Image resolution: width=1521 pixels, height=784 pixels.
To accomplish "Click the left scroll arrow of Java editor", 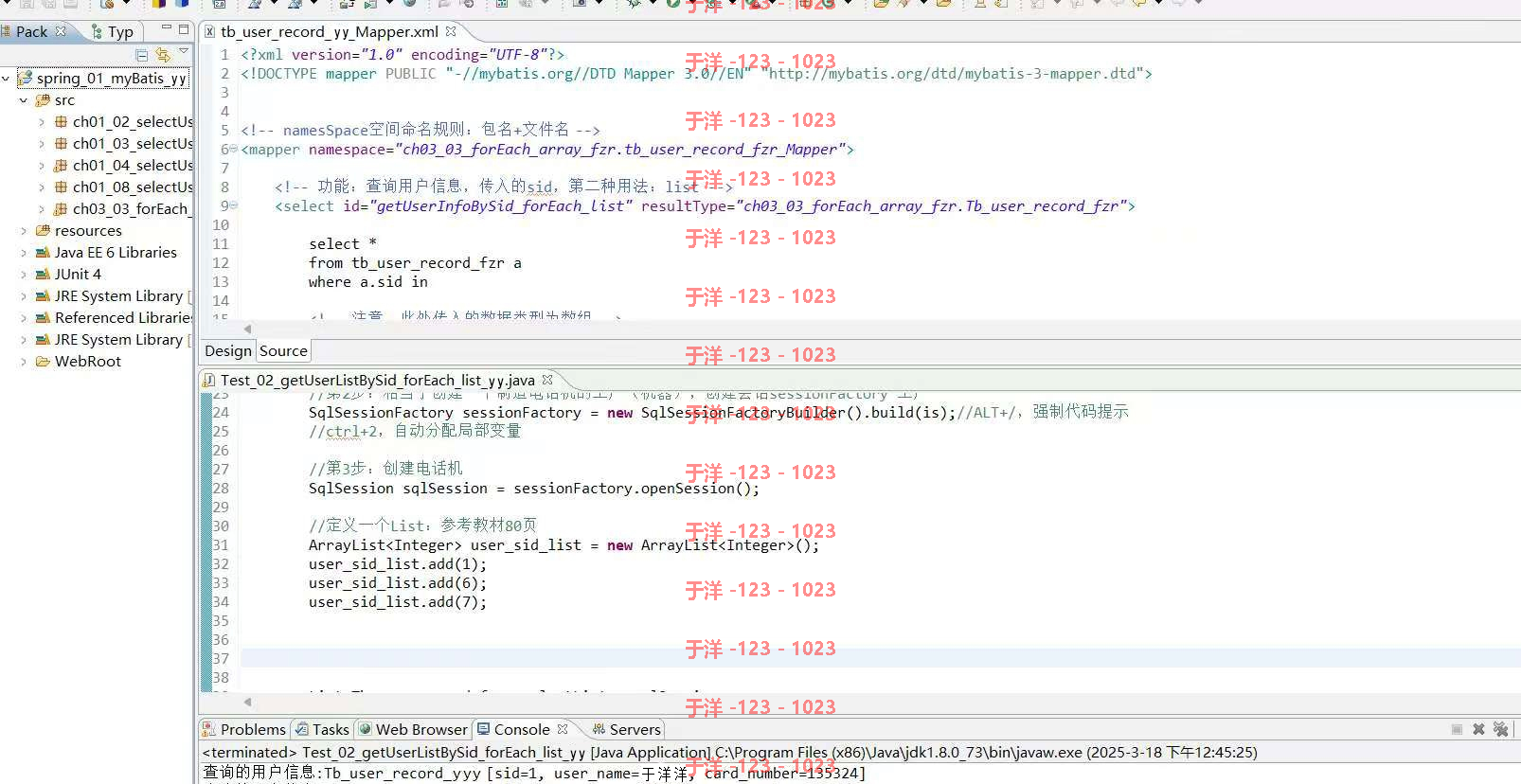I will [x=248, y=703].
